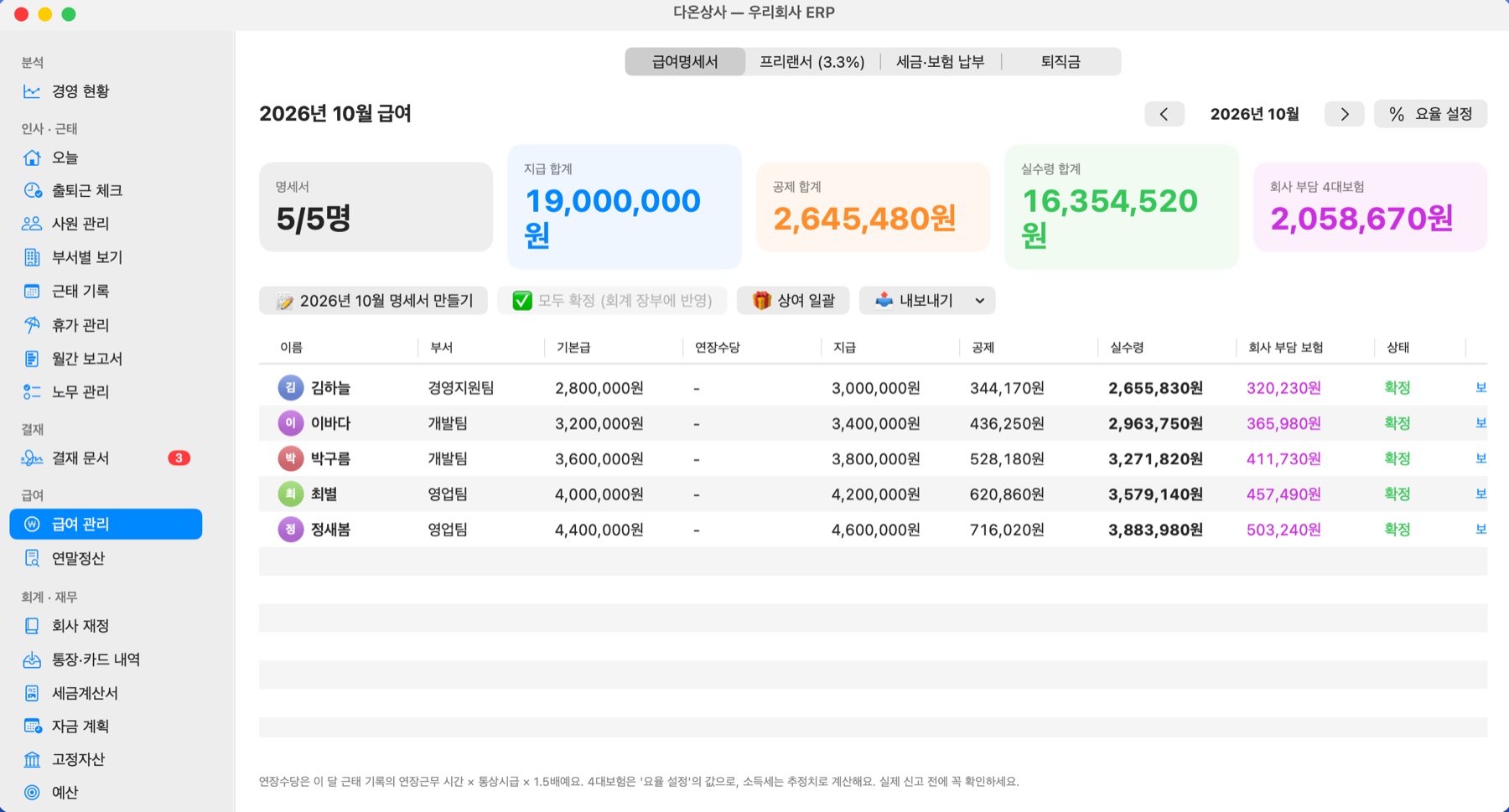Open 김하늘 row detail link at right
The height and width of the screenshot is (812, 1509).
(1481, 388)
